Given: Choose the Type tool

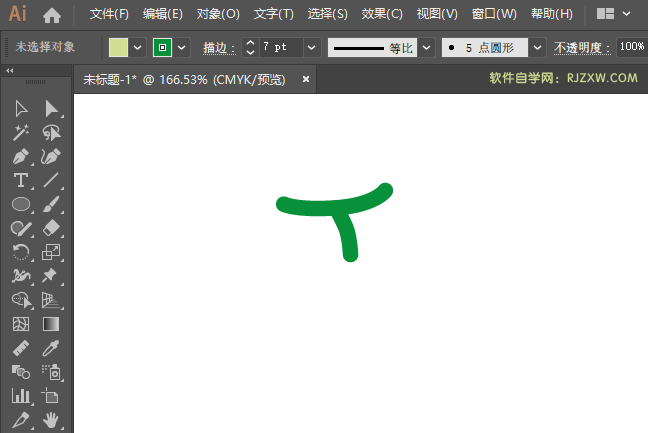Looking at the screenshot, I should point(21,181).
